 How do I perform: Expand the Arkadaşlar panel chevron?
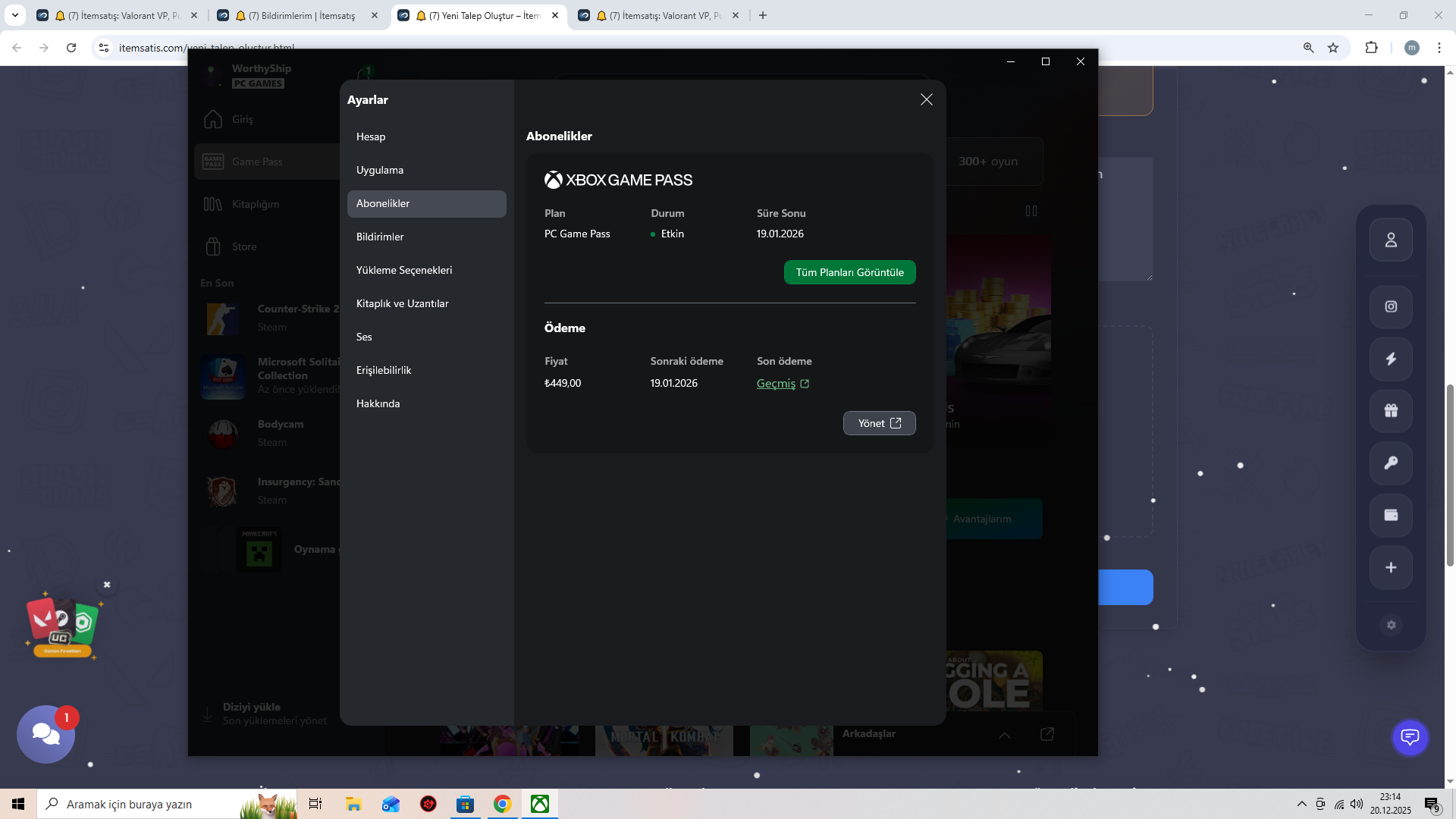[x=1004, y=735]
